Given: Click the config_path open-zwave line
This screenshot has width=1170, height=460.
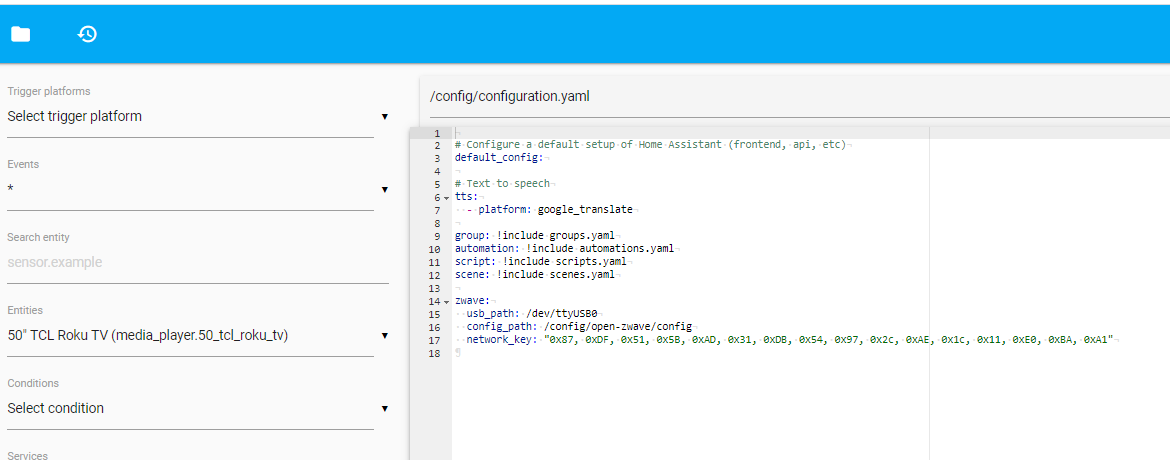Looking at the screenshot, I should (579, 327).
